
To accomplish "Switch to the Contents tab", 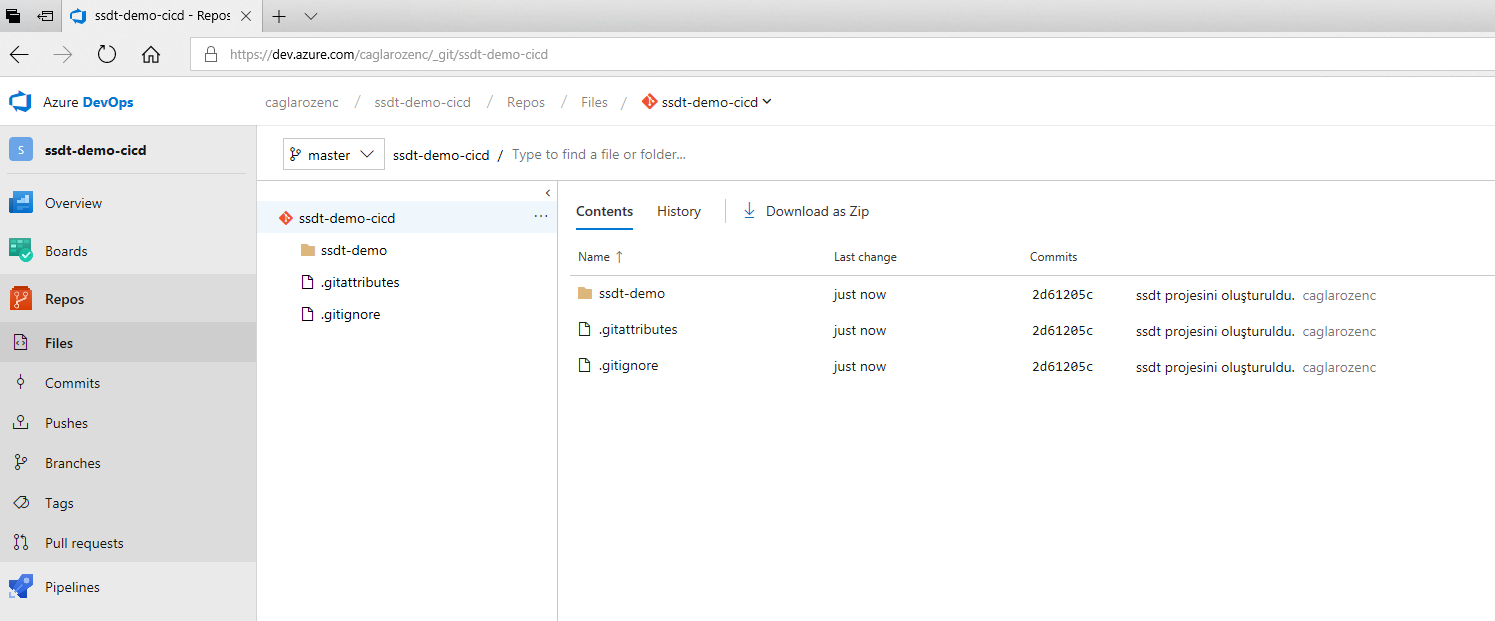I will pyautogui.click(x=604, y=211).
